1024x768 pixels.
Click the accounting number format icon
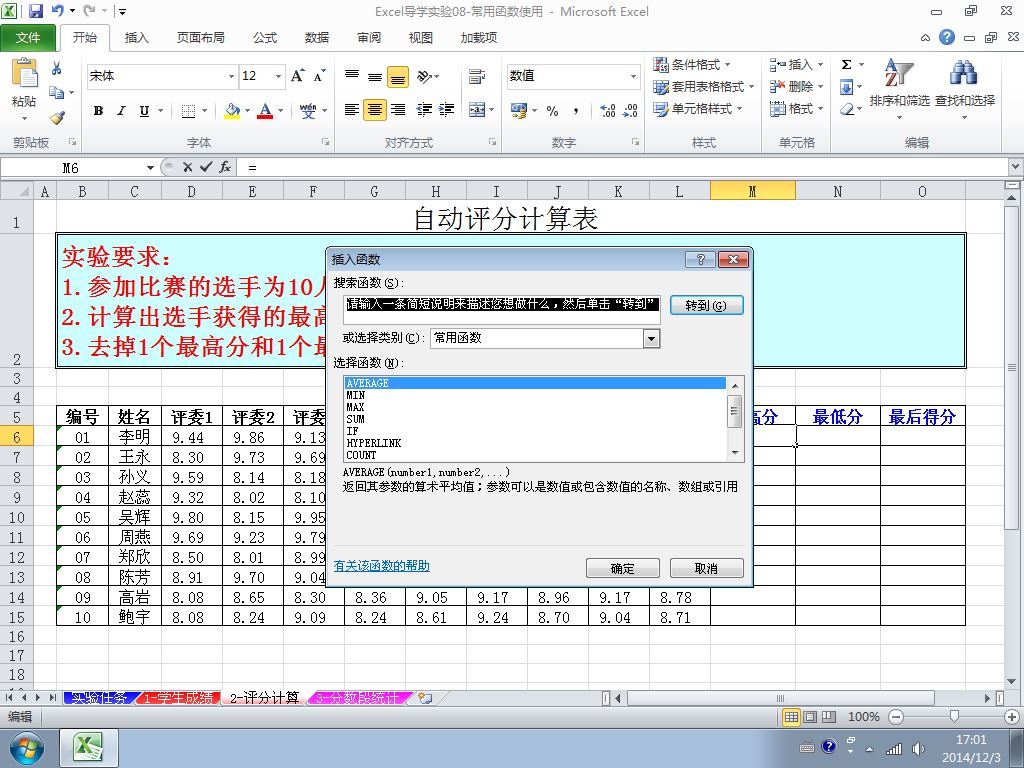(x=519, y=110)
